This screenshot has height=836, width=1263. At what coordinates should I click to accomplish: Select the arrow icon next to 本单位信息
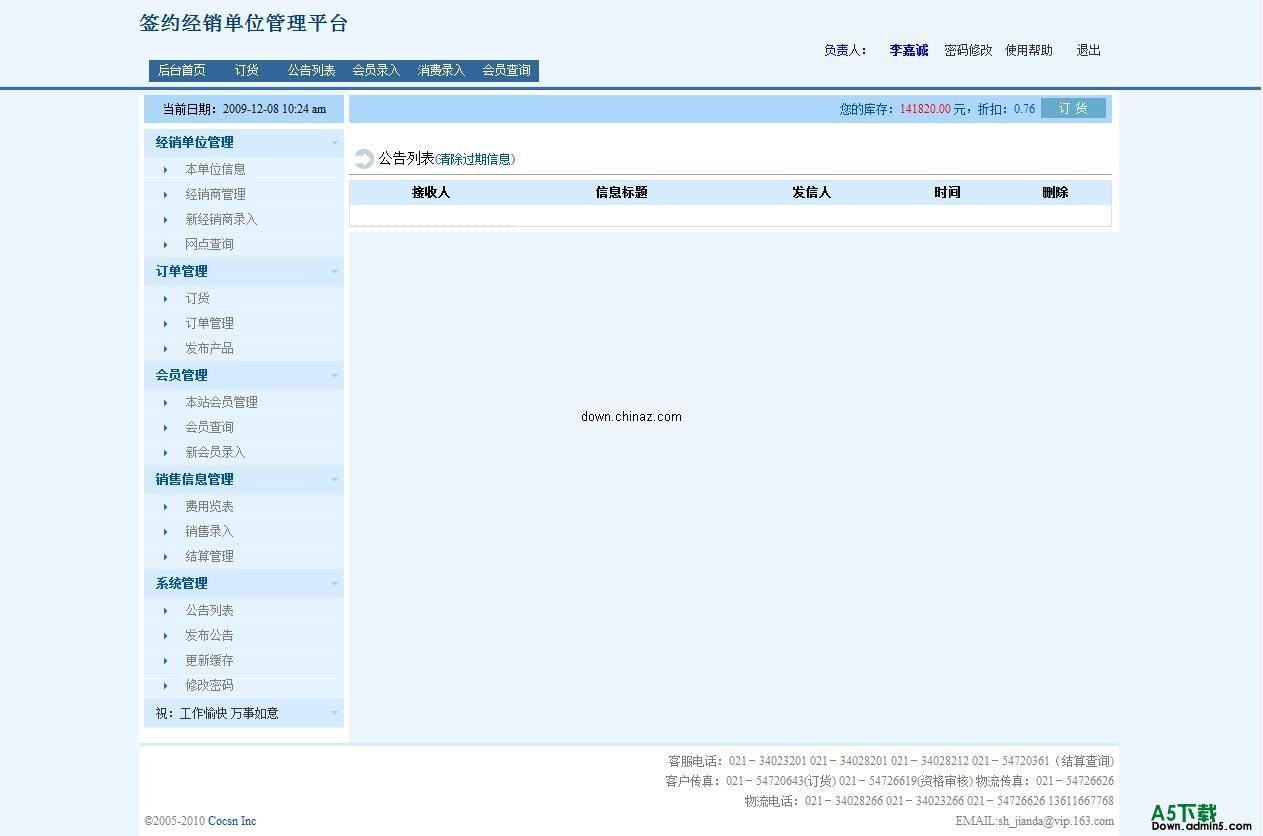165,169
